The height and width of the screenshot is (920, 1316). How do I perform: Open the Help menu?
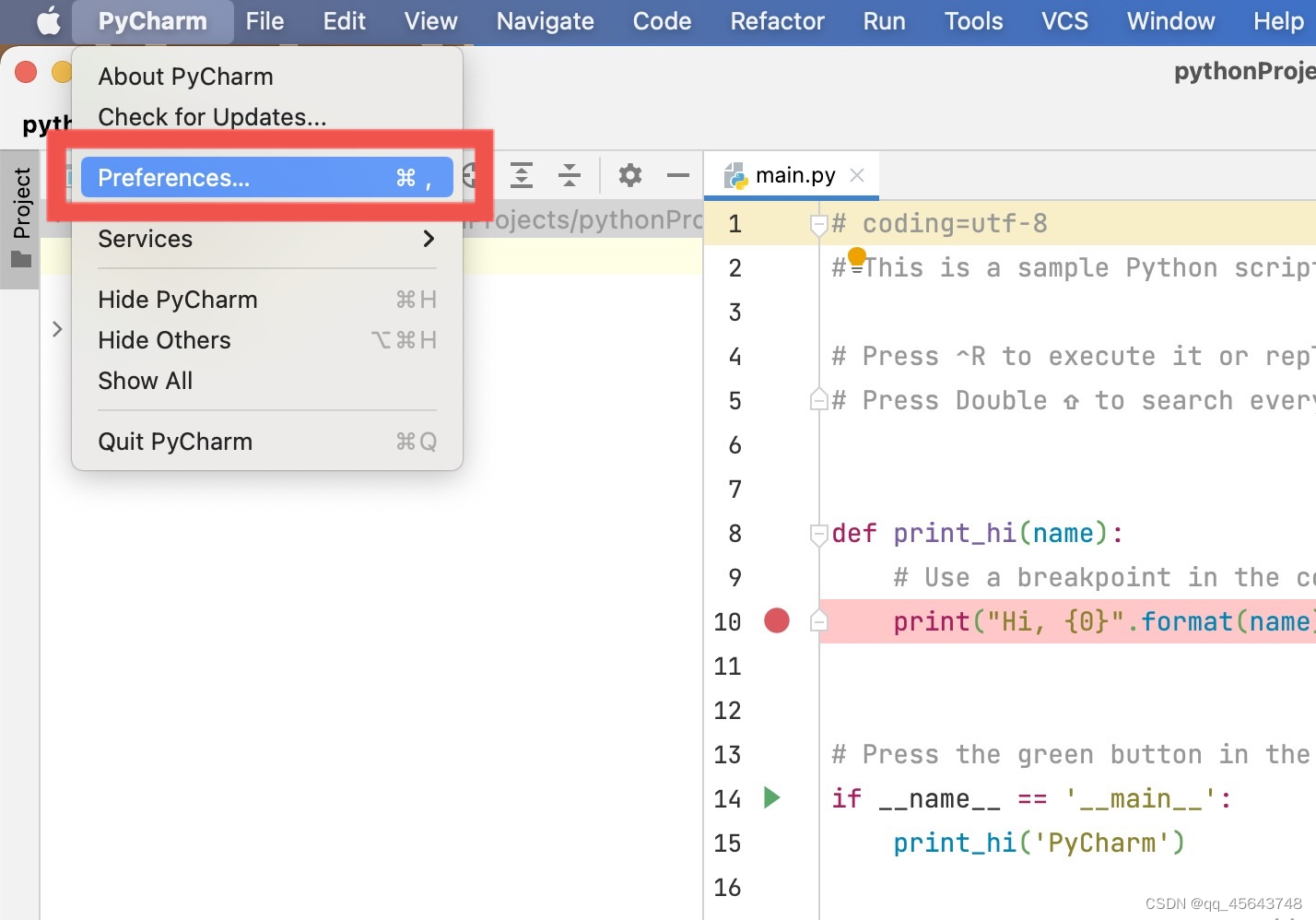point(1278,21)
